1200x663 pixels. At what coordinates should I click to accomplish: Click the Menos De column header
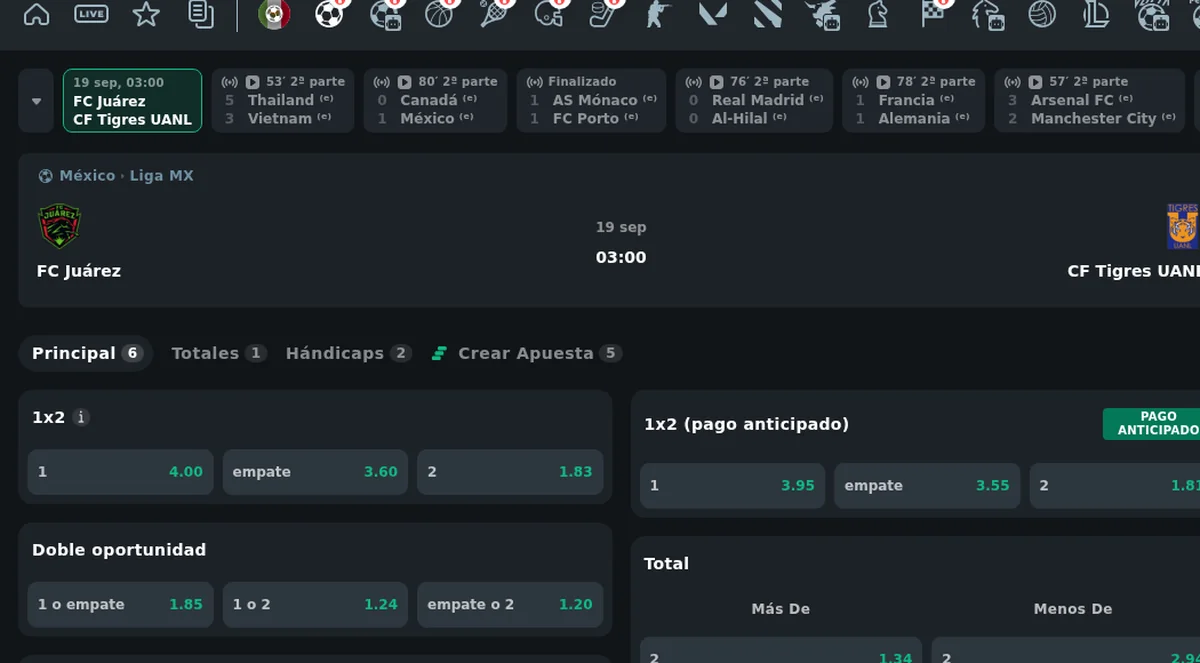[x=1073, y=609]
